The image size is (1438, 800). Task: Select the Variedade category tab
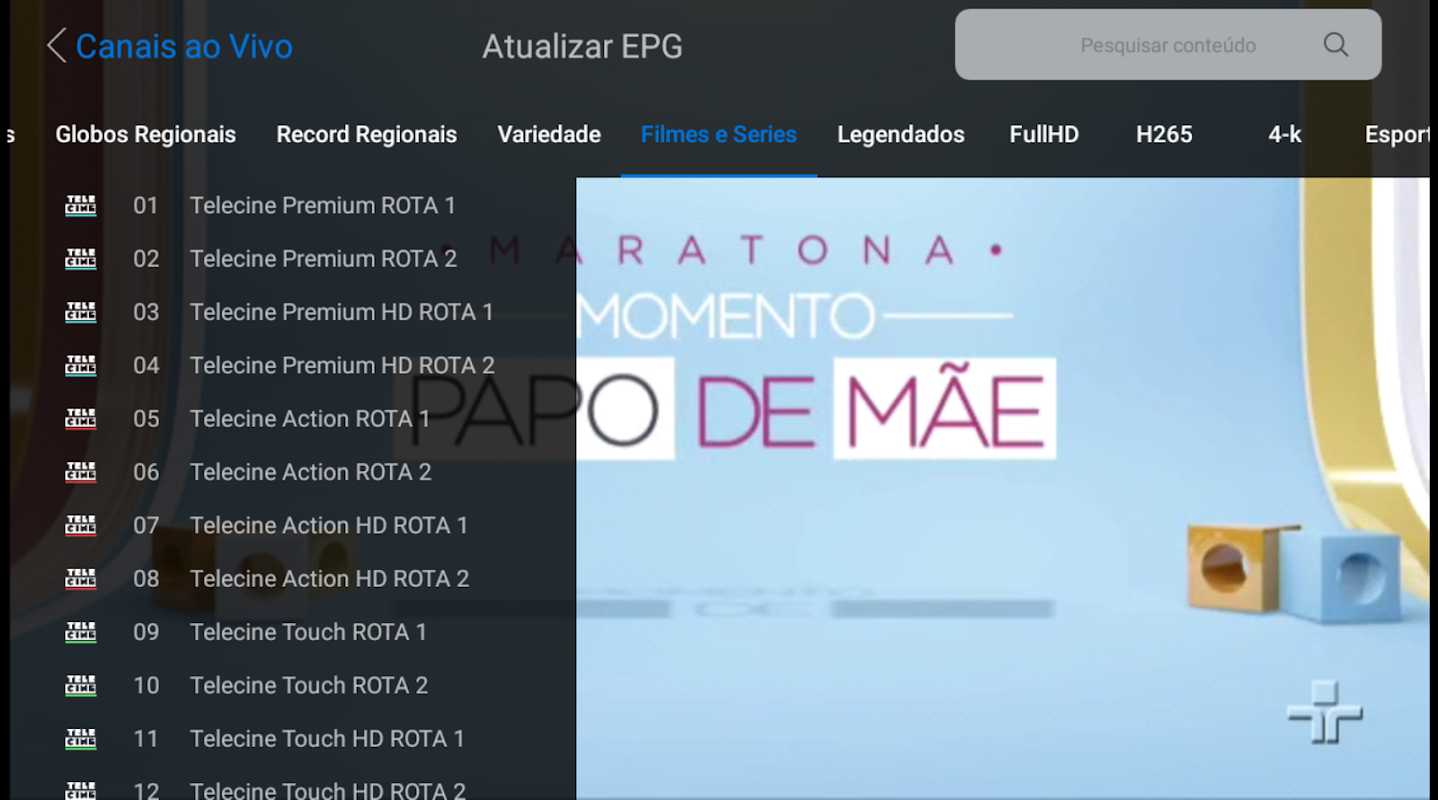[x=549, y=135]
